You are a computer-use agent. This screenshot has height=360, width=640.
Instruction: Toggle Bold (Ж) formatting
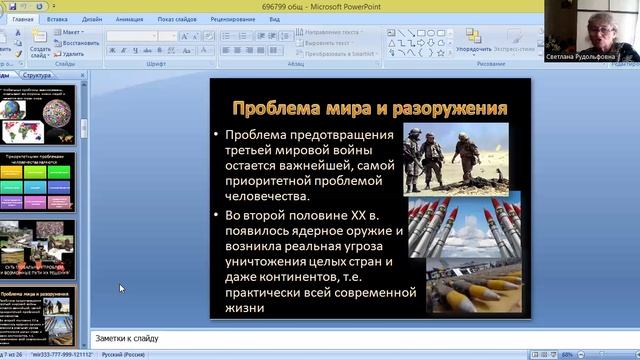pos(112,51)
